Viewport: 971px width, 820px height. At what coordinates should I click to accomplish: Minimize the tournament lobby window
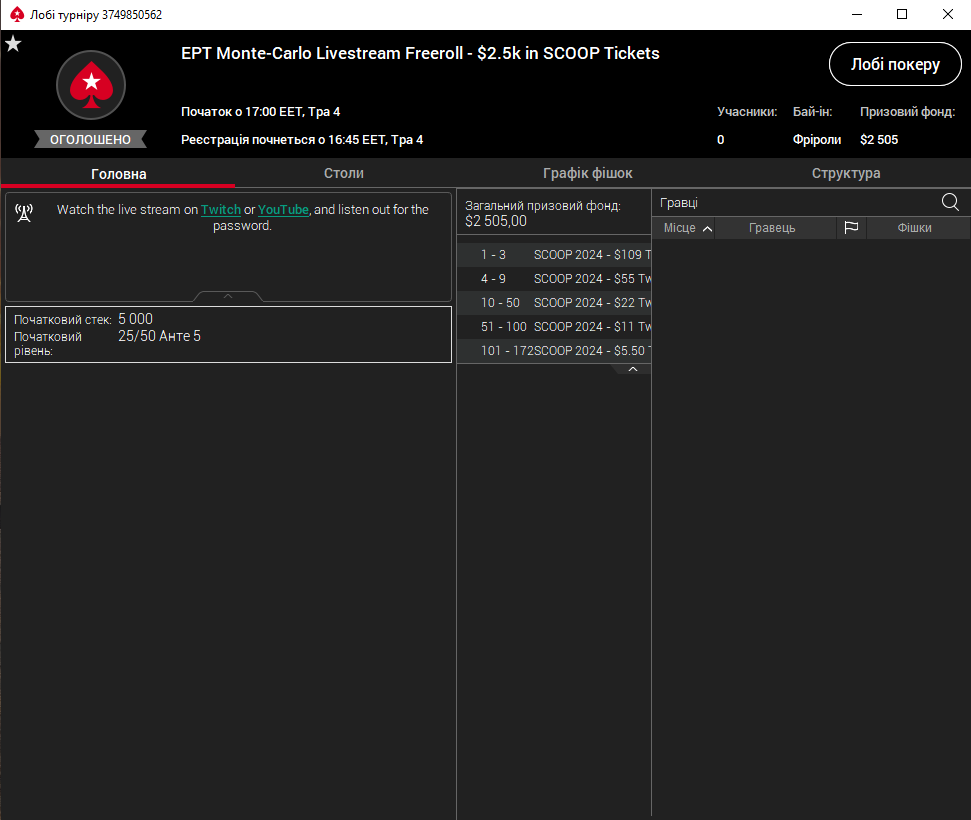click(856, 14)
